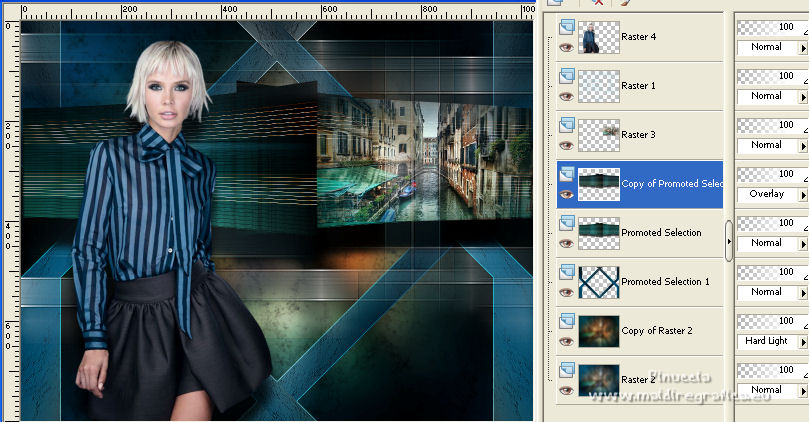Hide the Raster 4 layer with its eye

567,47
